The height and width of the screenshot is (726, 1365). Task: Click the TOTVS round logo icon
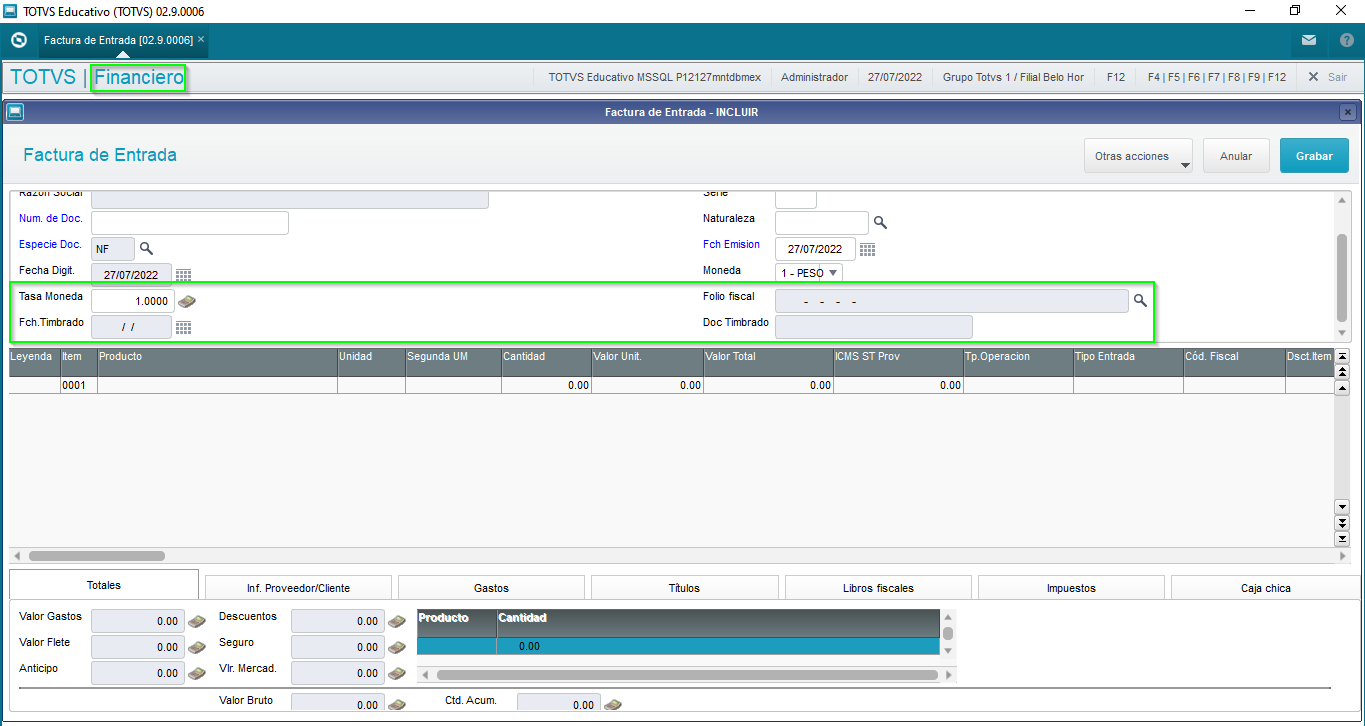click(18, 40)
